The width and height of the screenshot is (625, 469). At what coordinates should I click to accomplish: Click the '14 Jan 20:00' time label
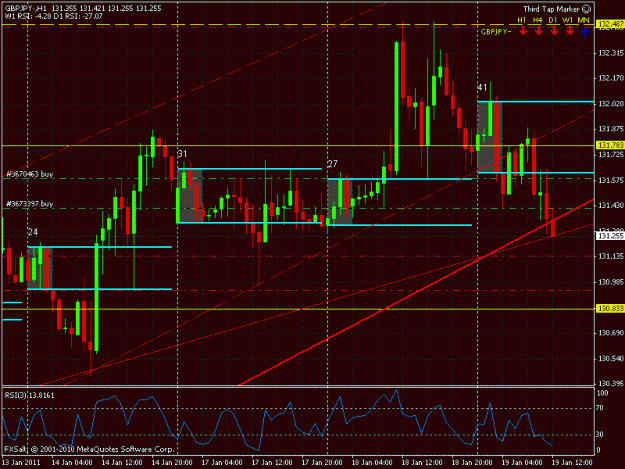point(172,463)
